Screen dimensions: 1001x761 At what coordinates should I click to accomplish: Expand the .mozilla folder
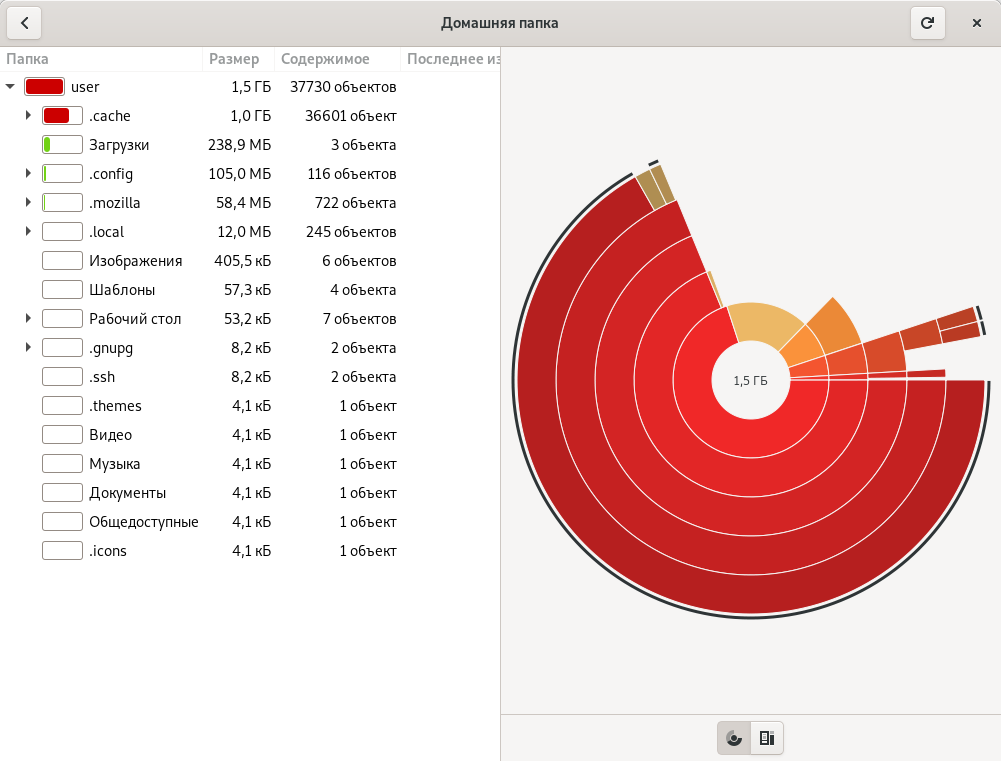click(28, 203)
